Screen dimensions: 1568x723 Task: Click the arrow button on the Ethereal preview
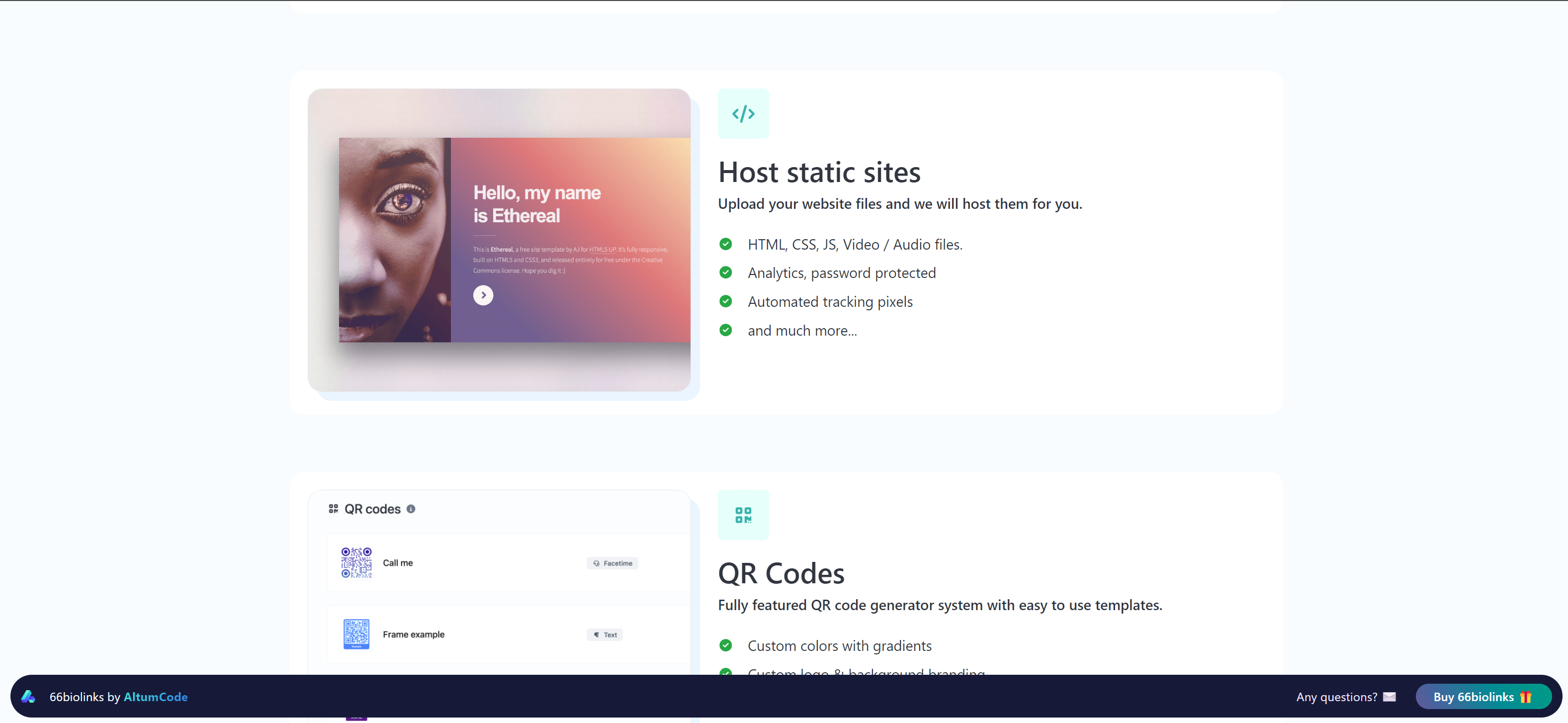pyautogui.click(x=483, y=294)
